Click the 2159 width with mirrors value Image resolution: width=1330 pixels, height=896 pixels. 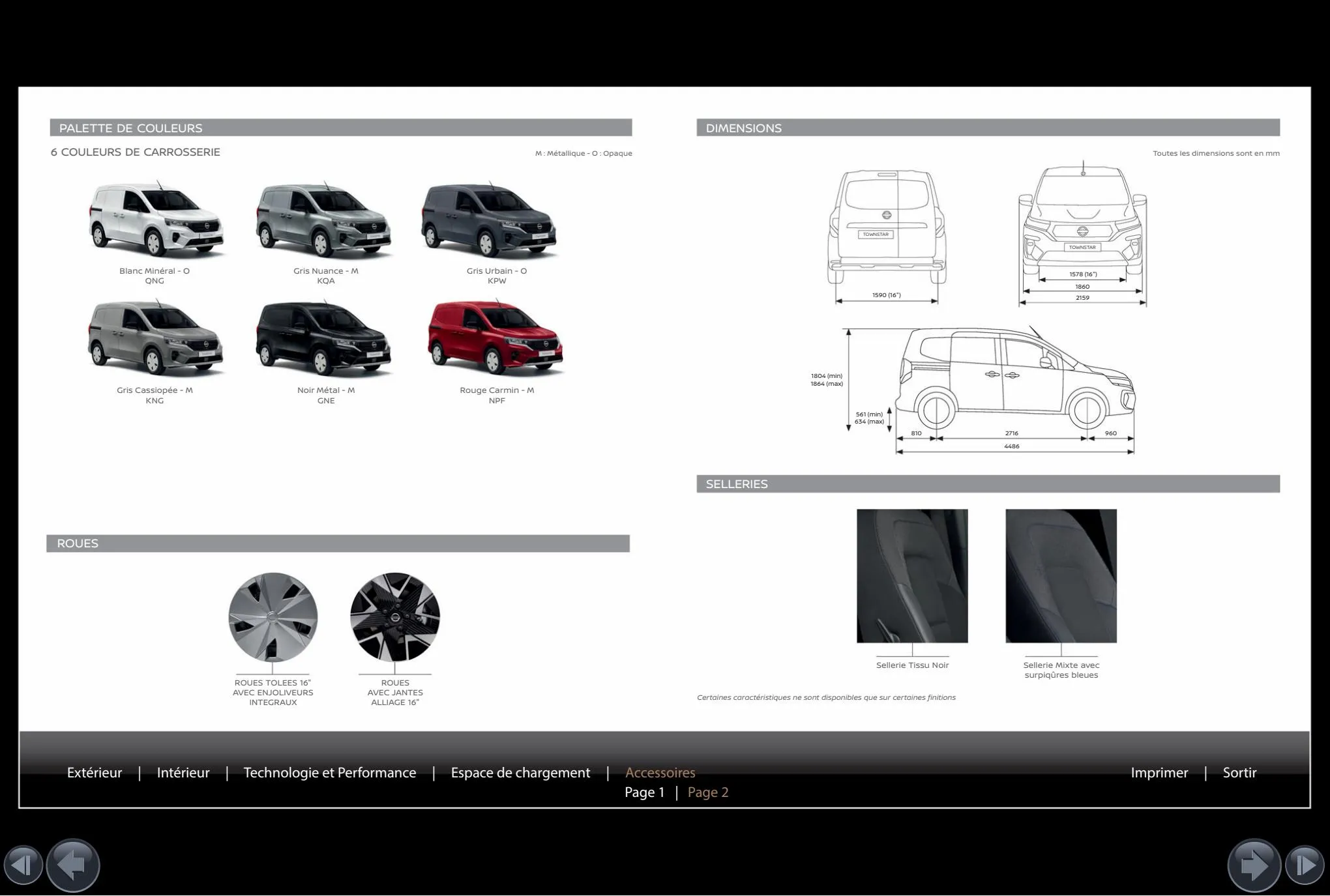(1082, 298)
